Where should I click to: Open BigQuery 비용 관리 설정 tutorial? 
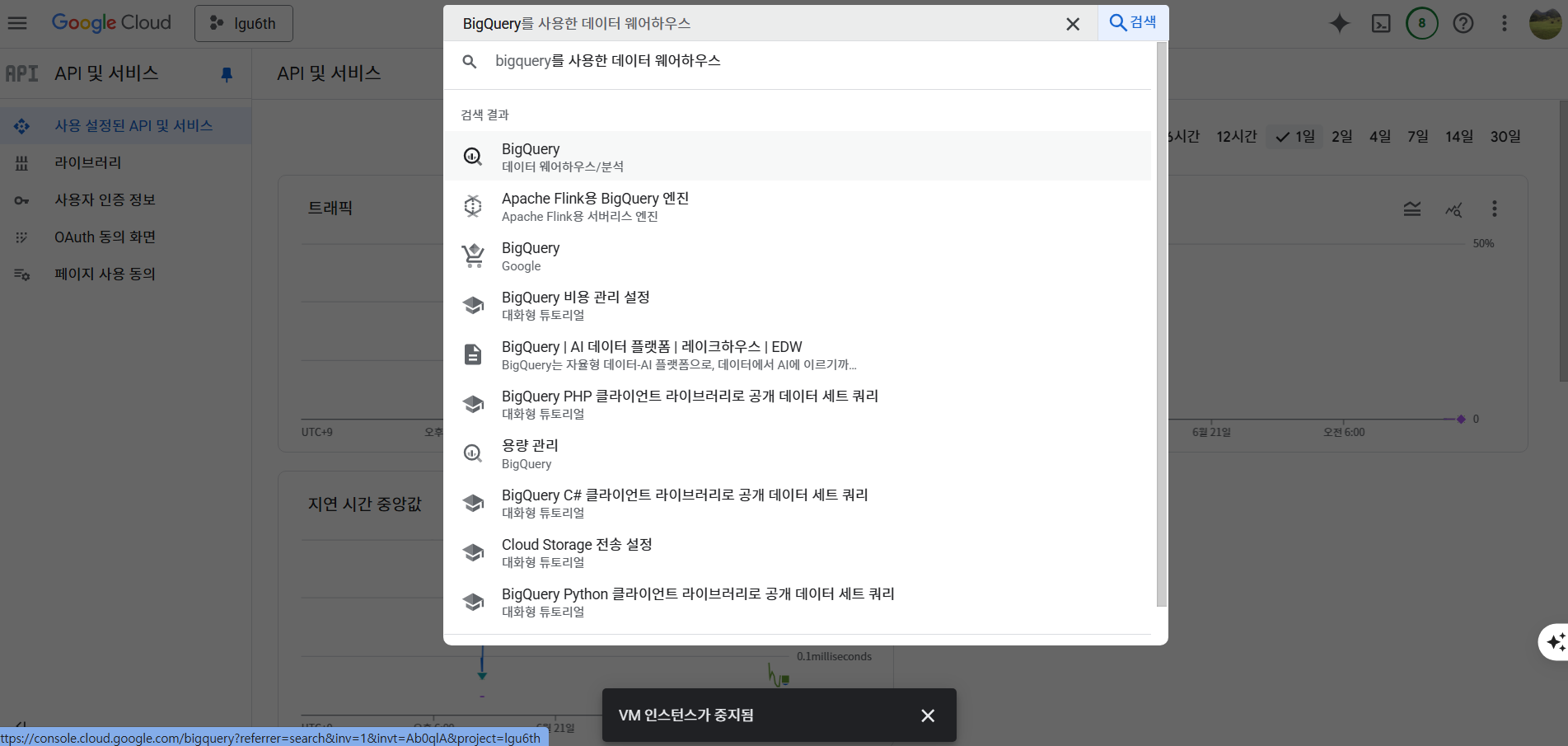(x=797, y=304)
